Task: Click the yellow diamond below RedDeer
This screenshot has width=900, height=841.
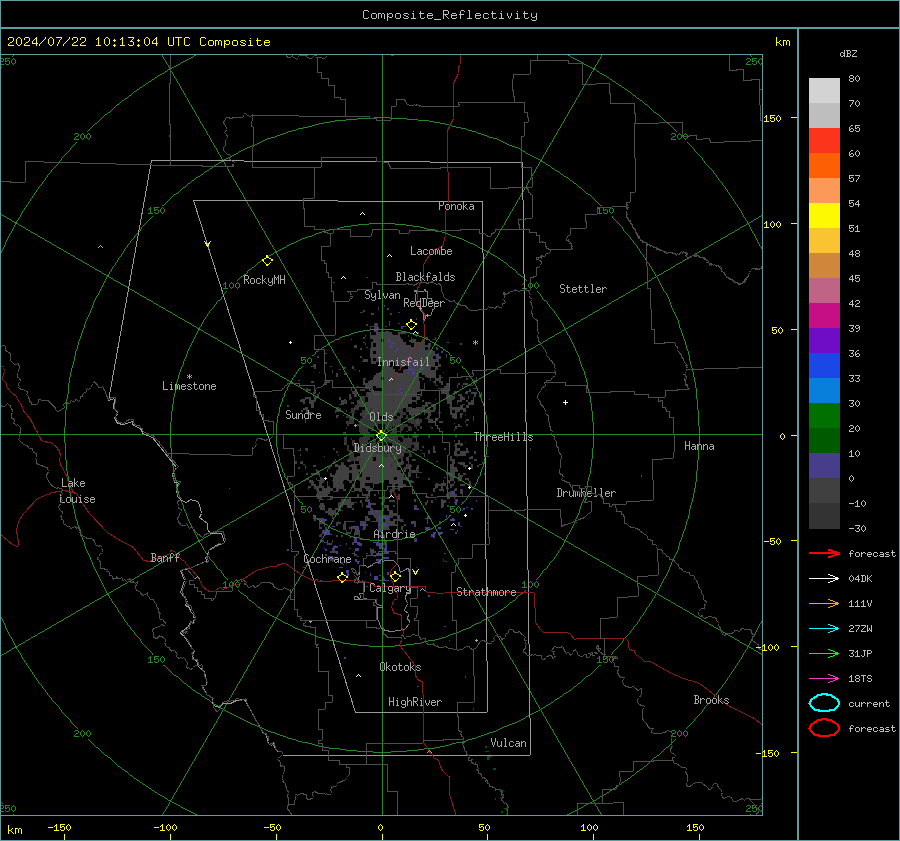Action: coord(412,325)
